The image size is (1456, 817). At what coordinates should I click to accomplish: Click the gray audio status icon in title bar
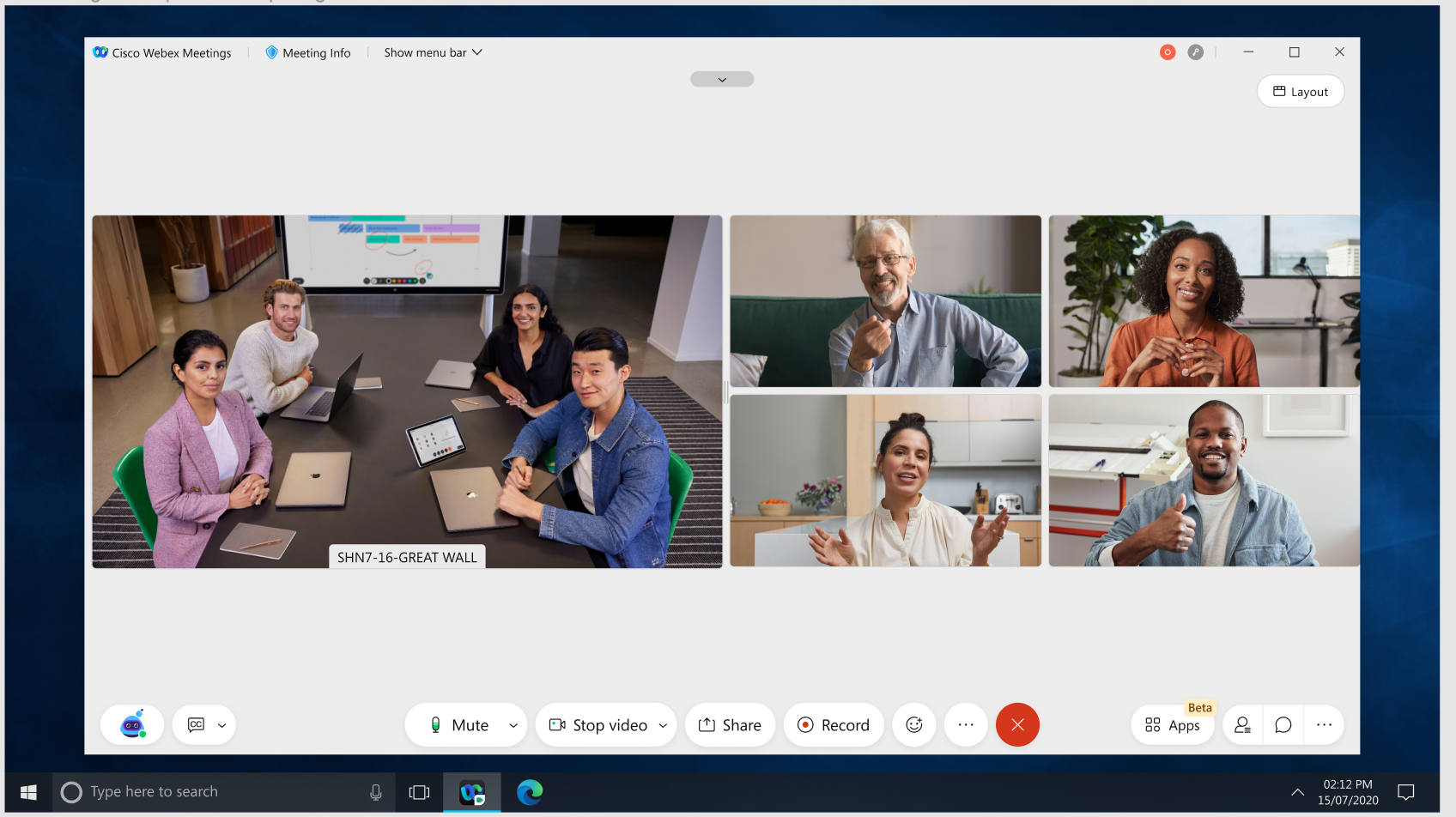(x=1196, y=52)
